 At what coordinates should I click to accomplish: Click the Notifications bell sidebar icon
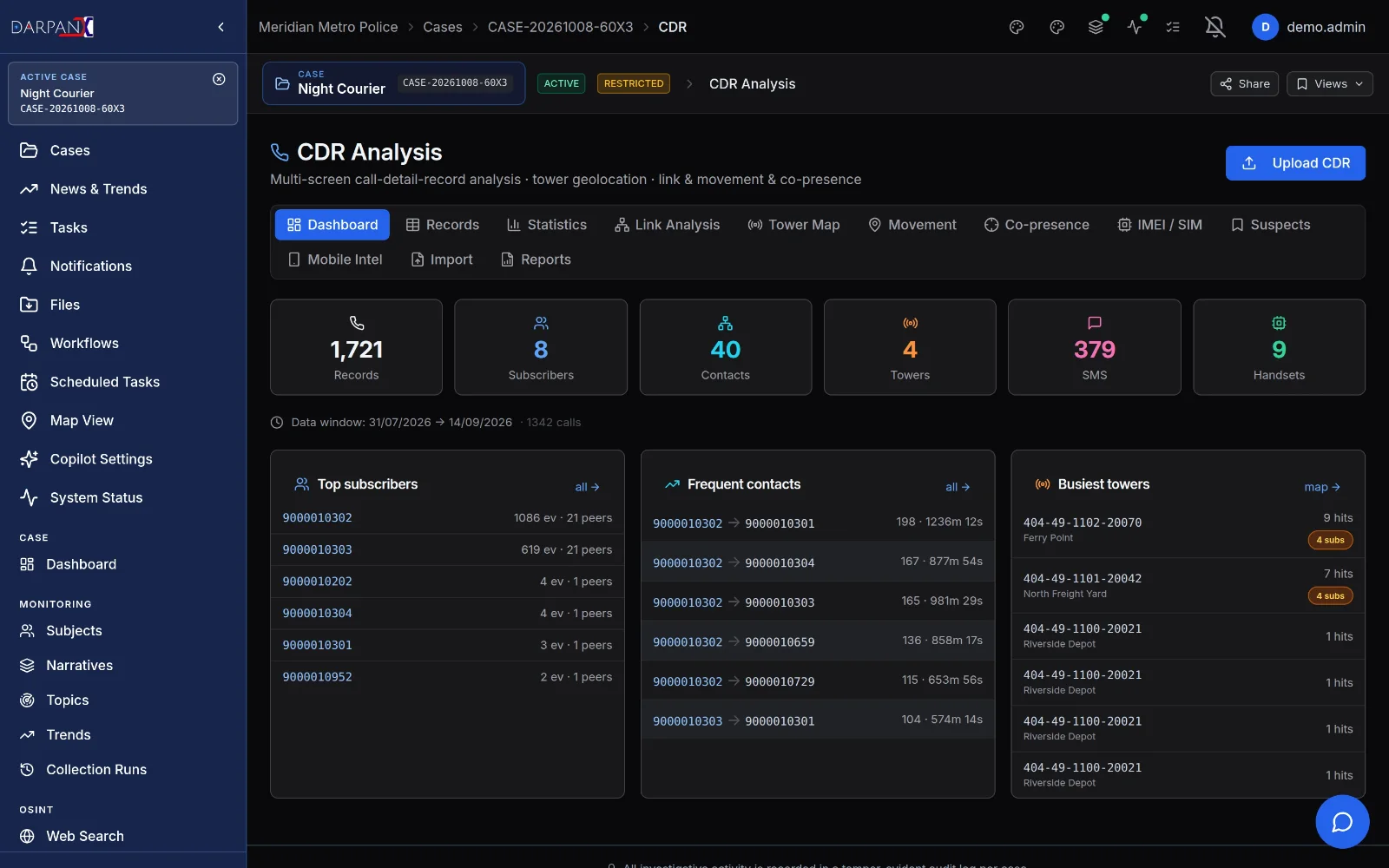point(29,266)
